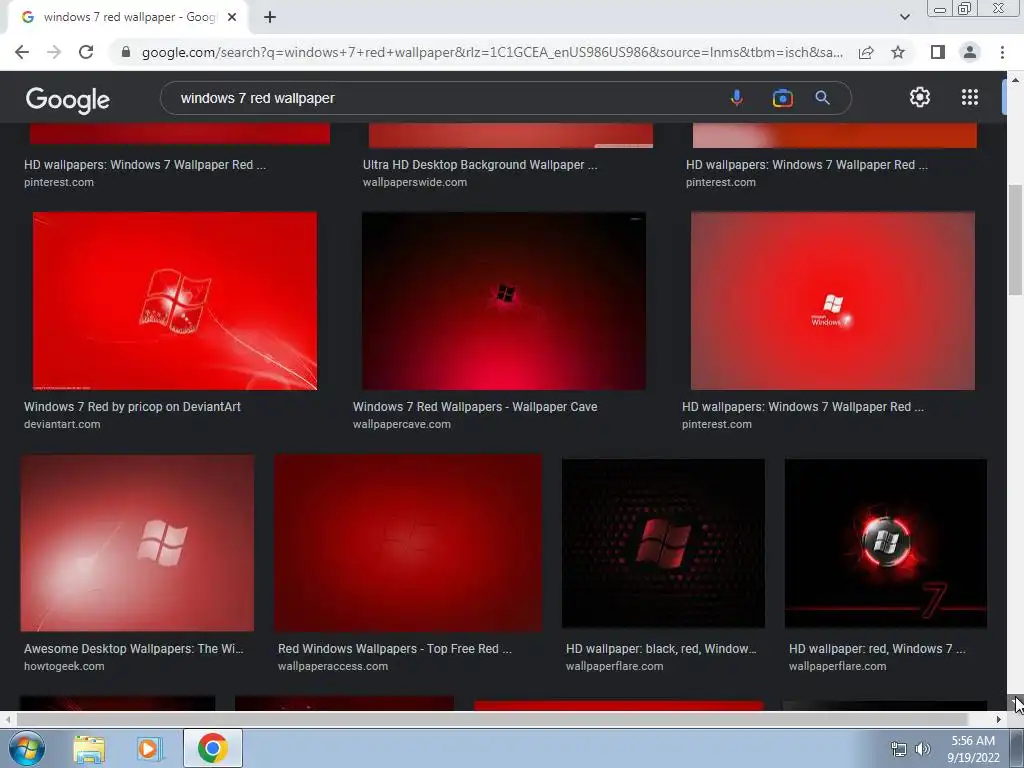Bookmark this page with the star
The width and height of the screenshot is (1024, 768).
coord(899,52)
